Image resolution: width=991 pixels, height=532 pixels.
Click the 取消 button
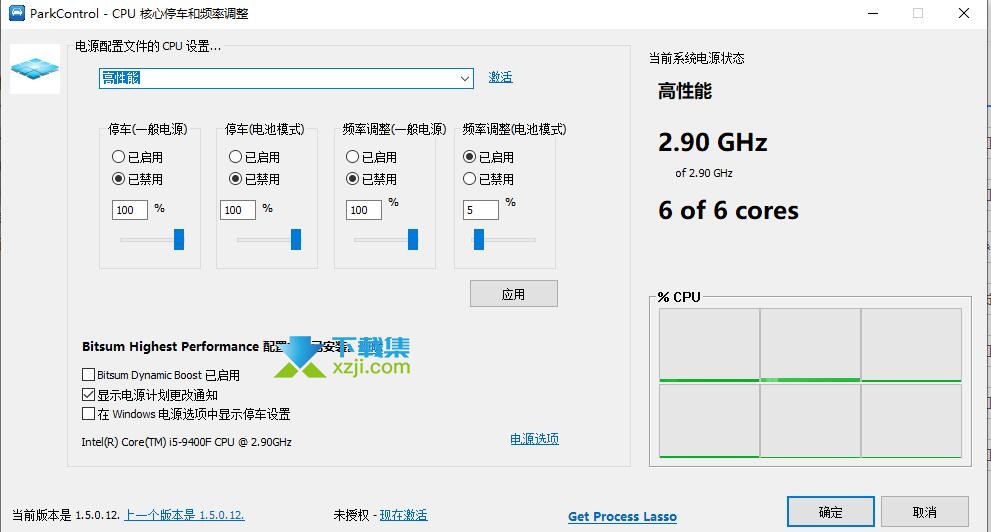[925, 512]
